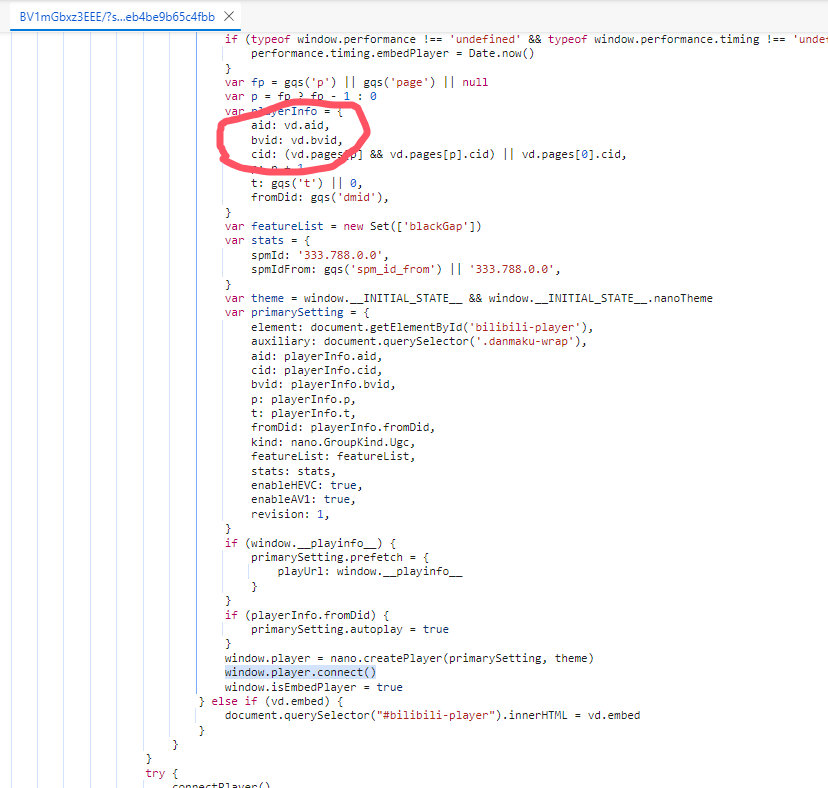Click the 'fromDid: gqs('dmid'),' line
The width and height of the screenshot is (828, 788).
(320, 197)
